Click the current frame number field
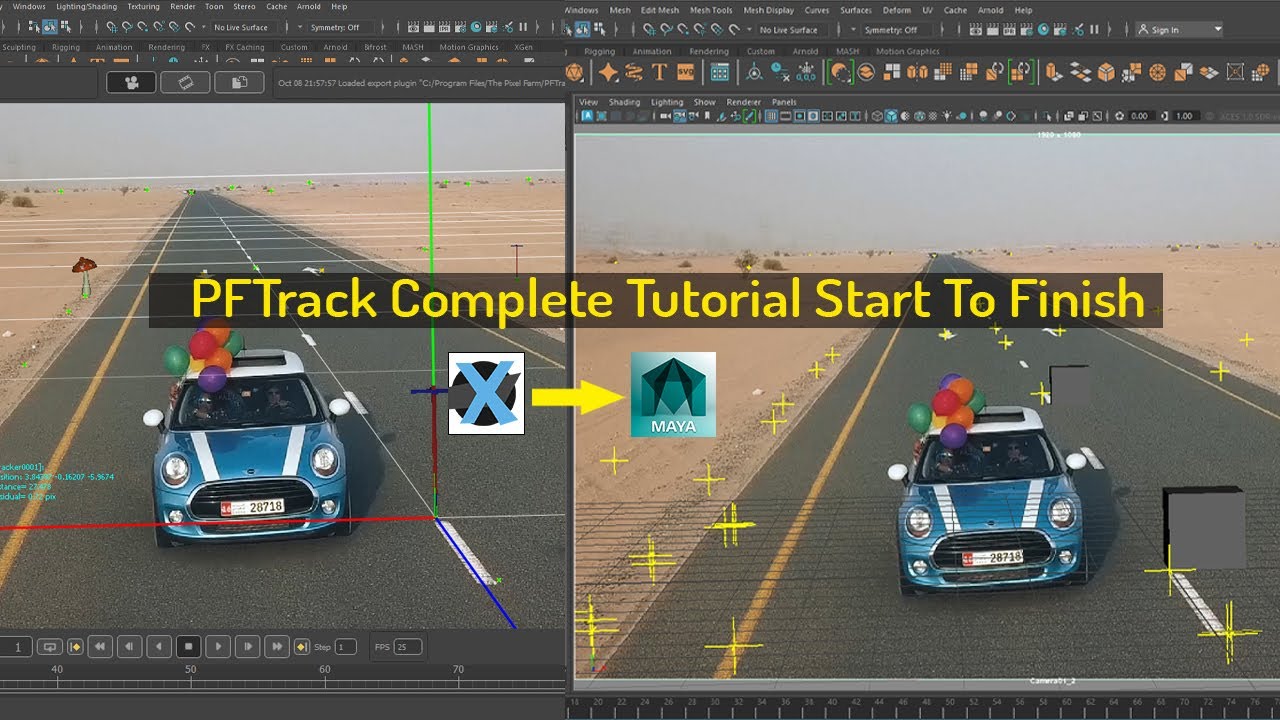The height and width of the screenshot is (720, 1280). (15, 647)
